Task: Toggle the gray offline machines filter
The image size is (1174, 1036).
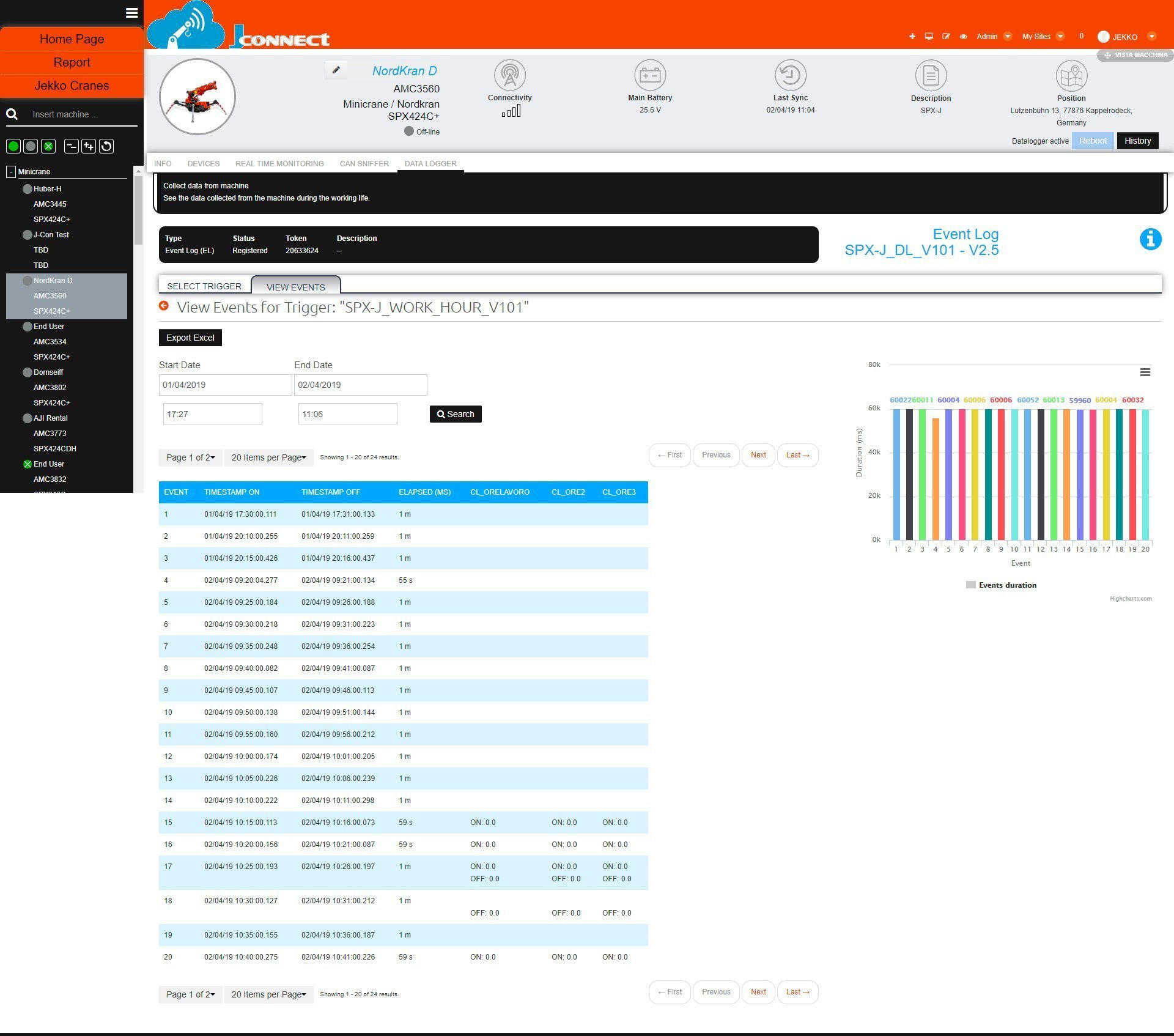Action: pyautogui.click(x=31, y=146)
